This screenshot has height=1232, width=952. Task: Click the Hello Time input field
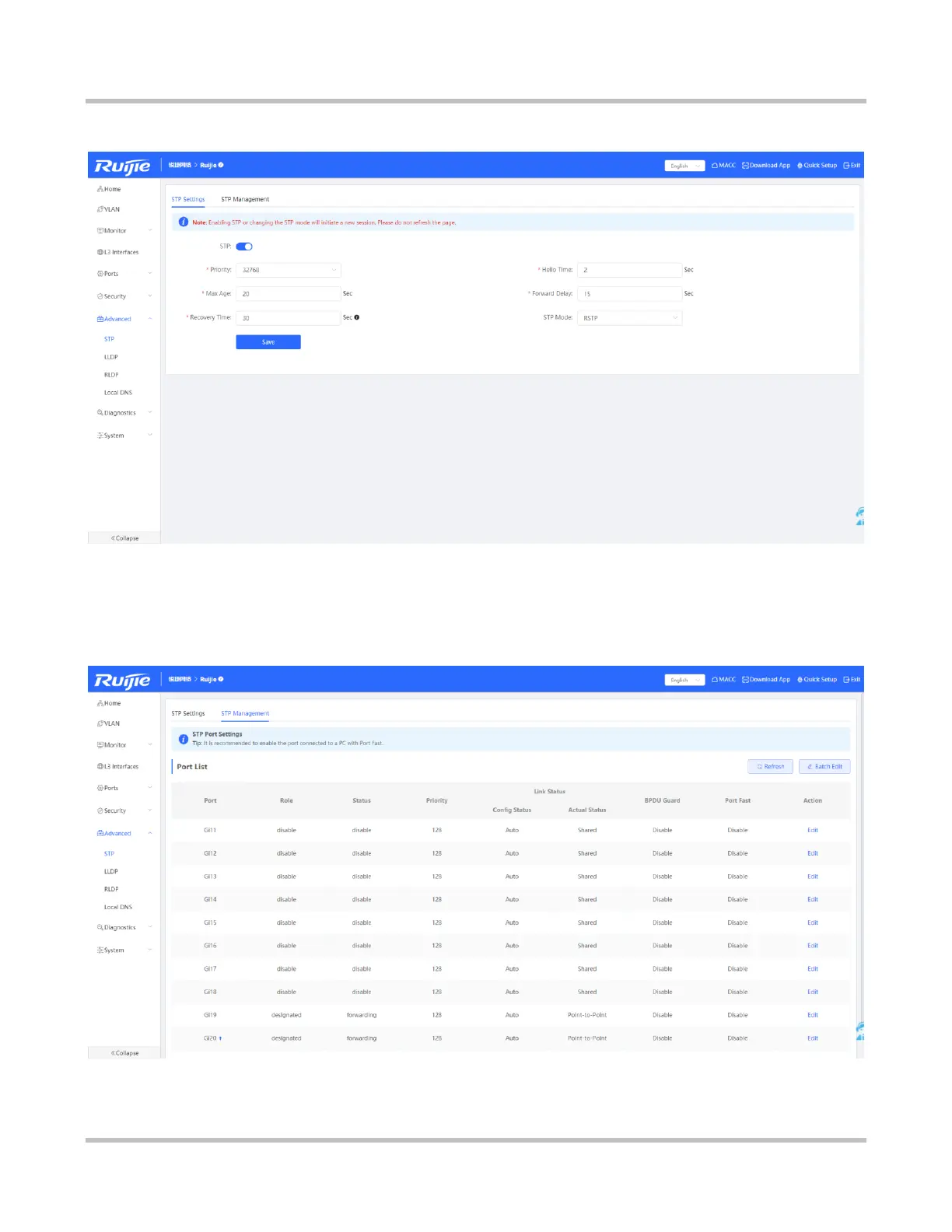tap(630, 270)
